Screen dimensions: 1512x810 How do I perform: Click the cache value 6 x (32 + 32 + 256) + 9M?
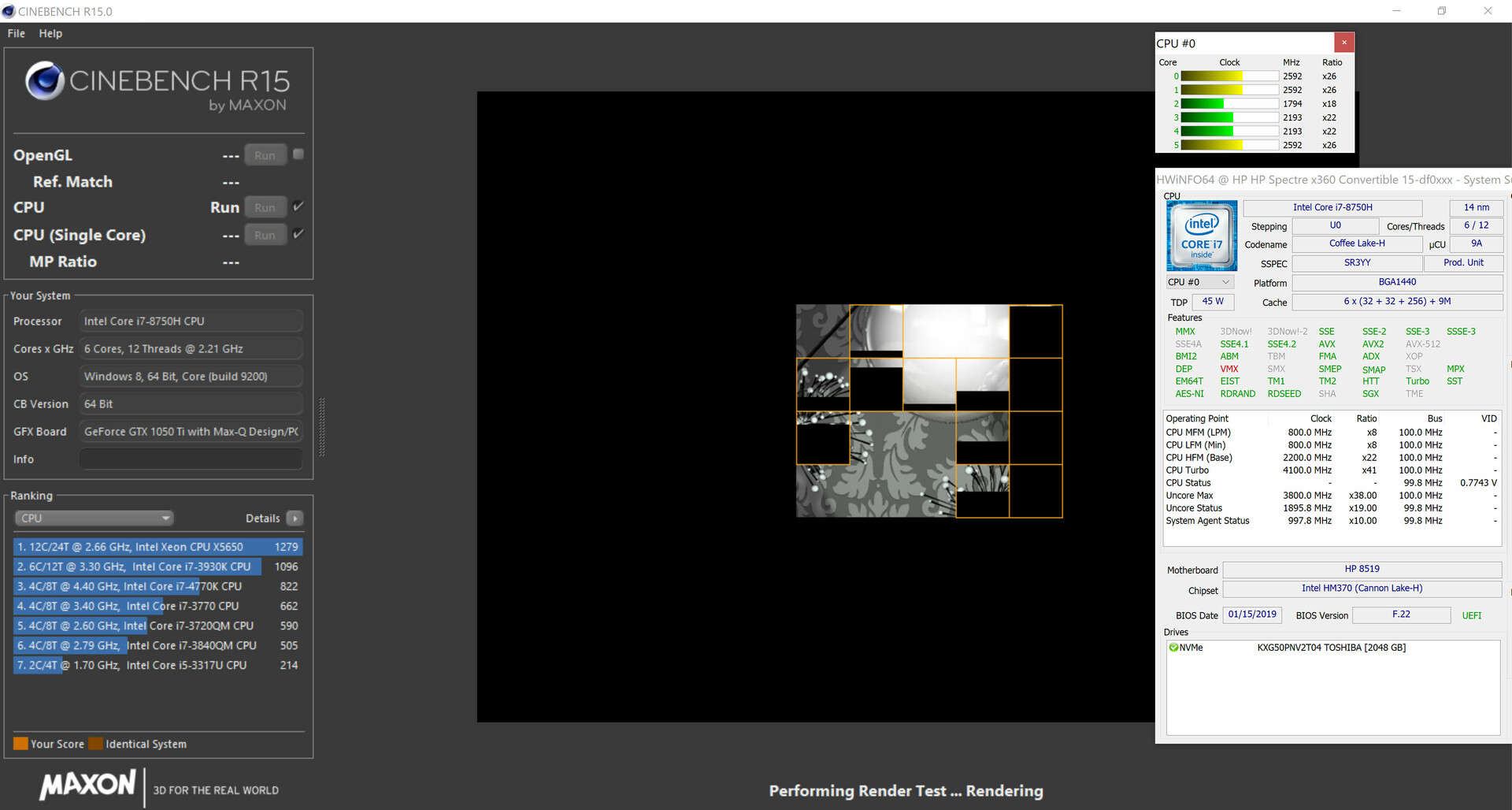pos(1397,302)
